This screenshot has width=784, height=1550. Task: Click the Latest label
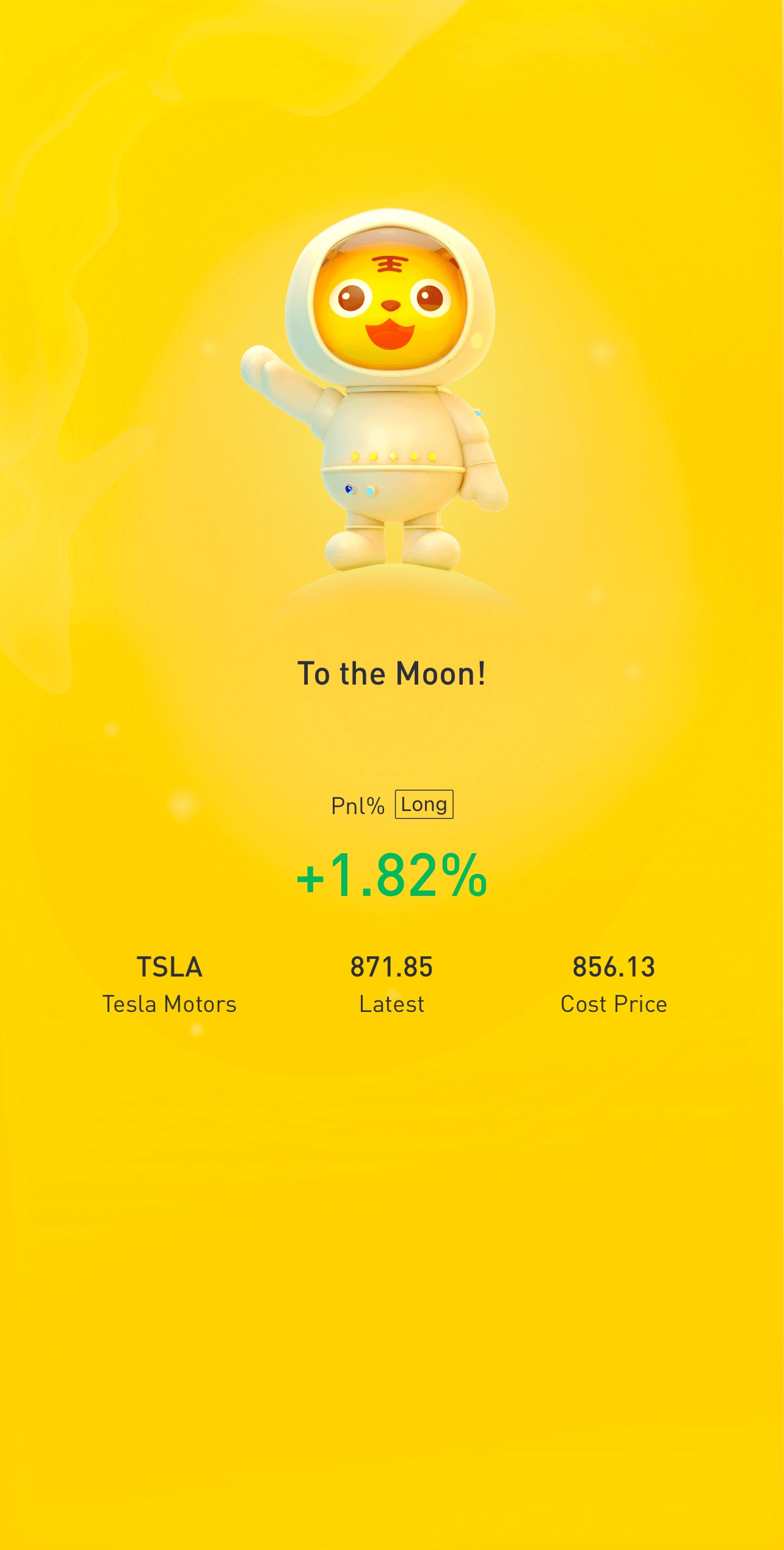click(391, 1005)
